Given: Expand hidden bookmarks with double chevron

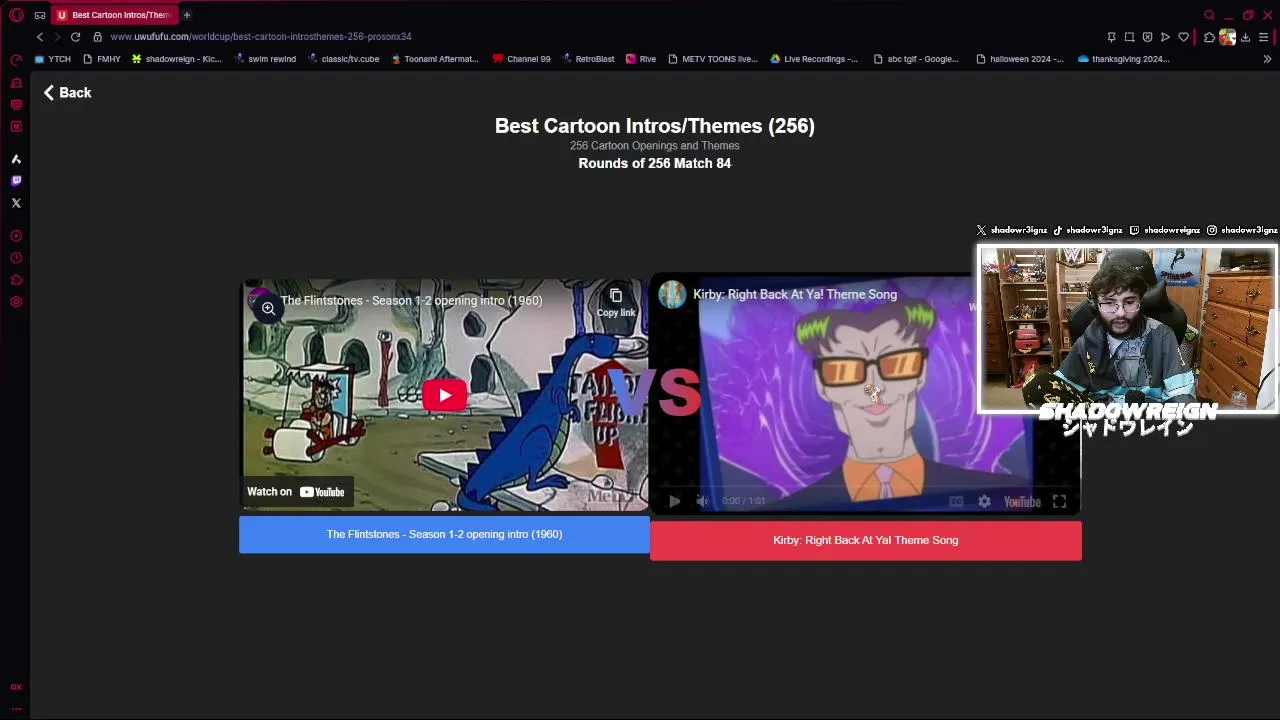Looking at the screenshot, I should 1267,59.
